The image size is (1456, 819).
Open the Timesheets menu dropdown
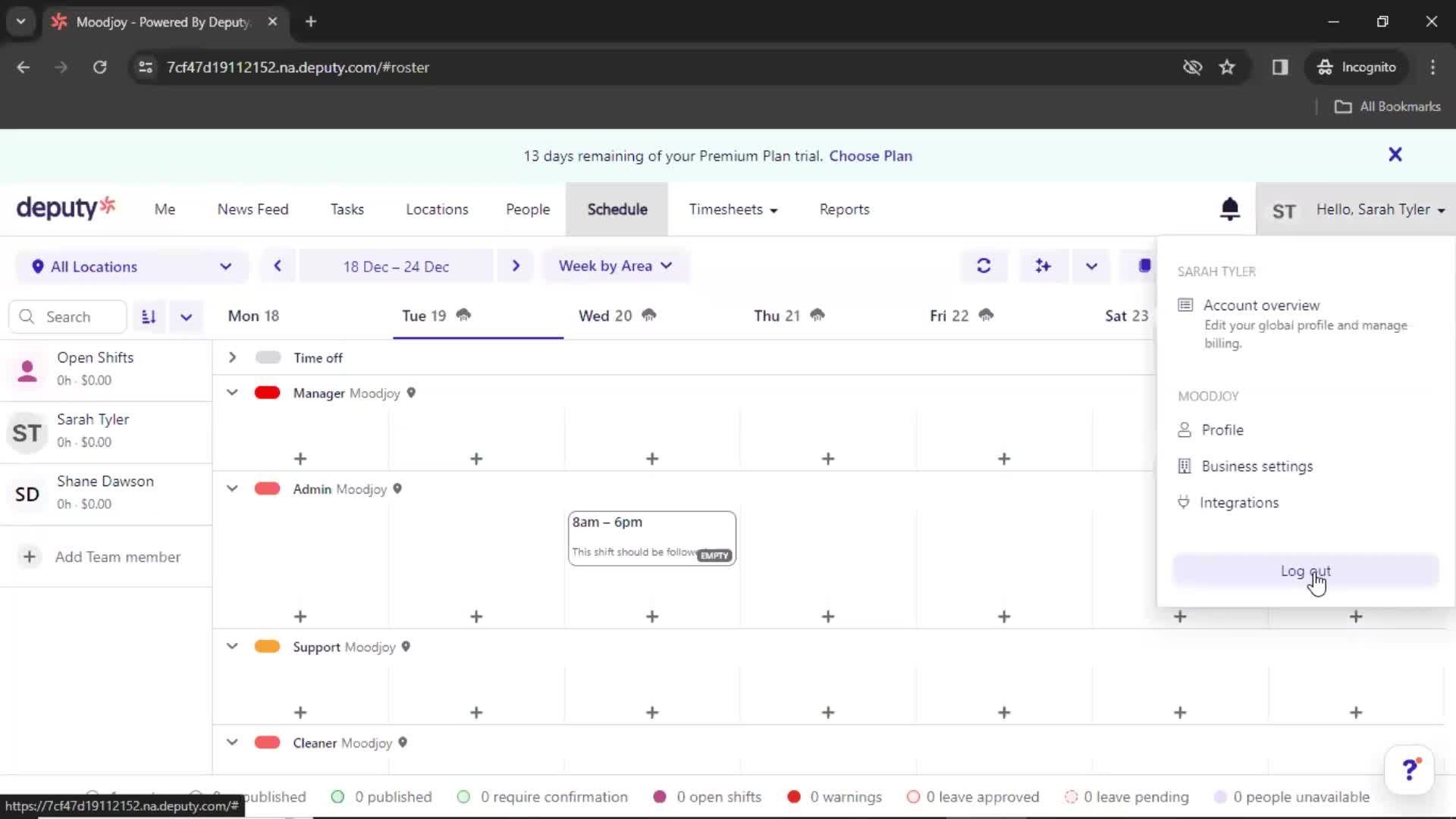(x=733, y=209)
